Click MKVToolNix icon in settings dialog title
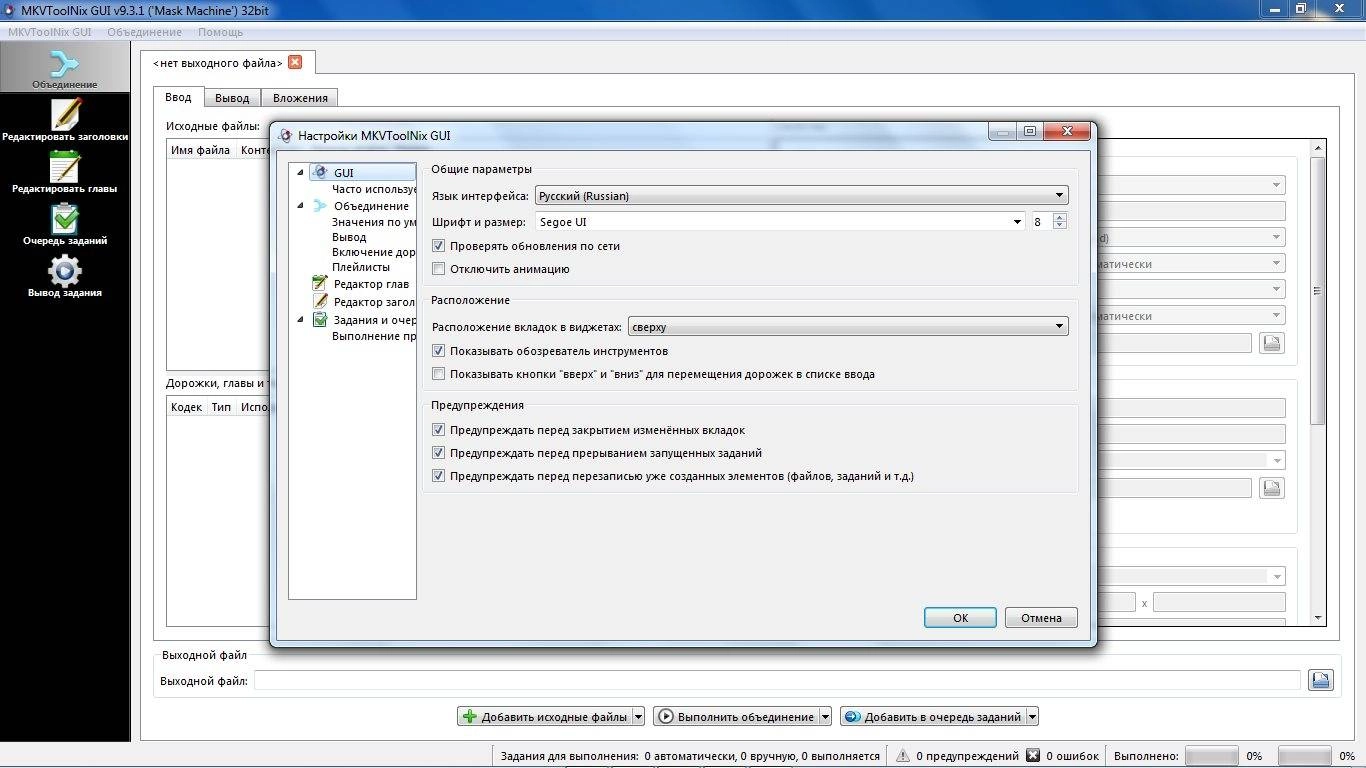 pyautogui.click(x=285, y=135)
